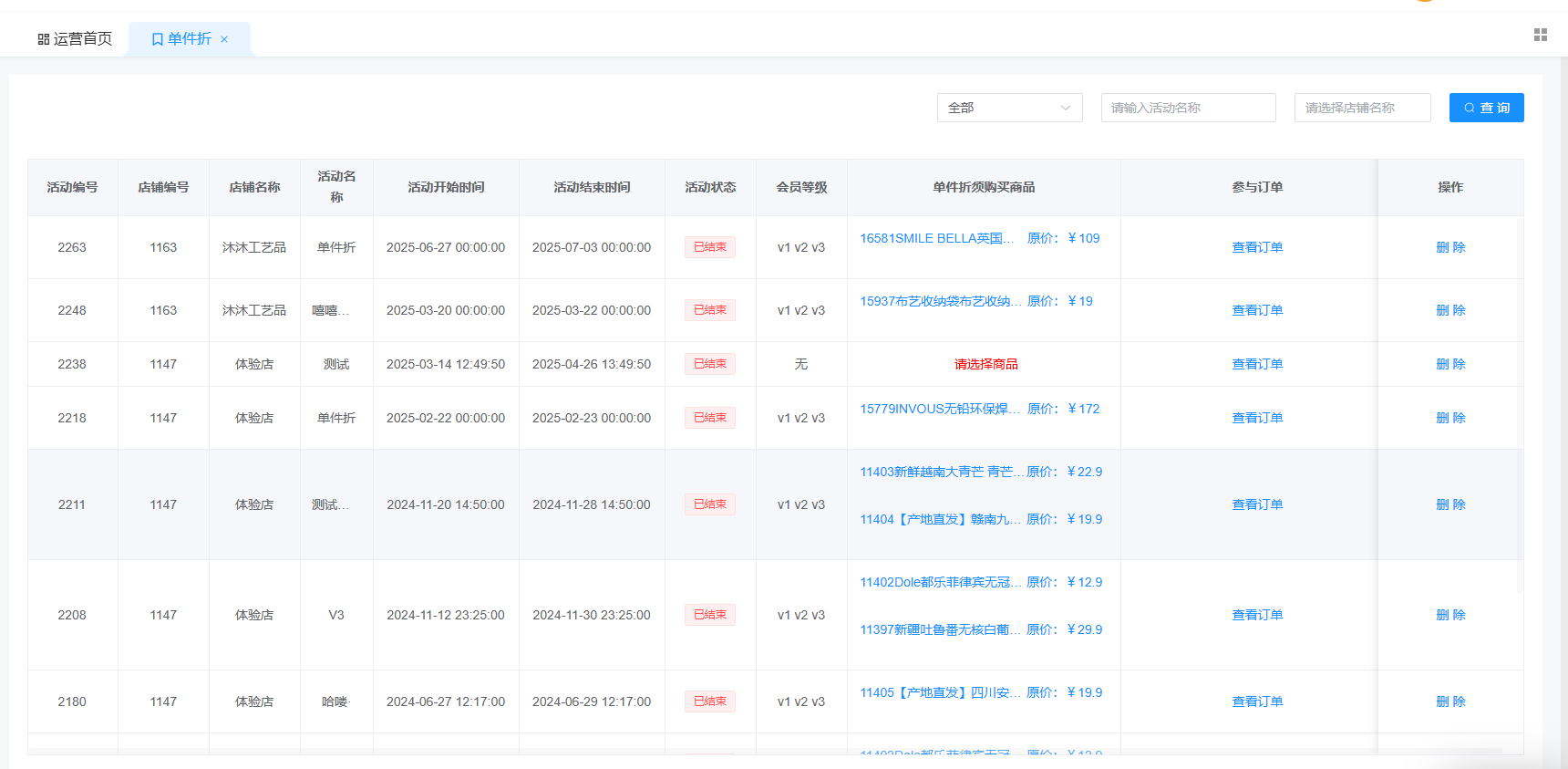1568x769 pixels.
Task: View orders for activity 2263
Action: 1257,247
